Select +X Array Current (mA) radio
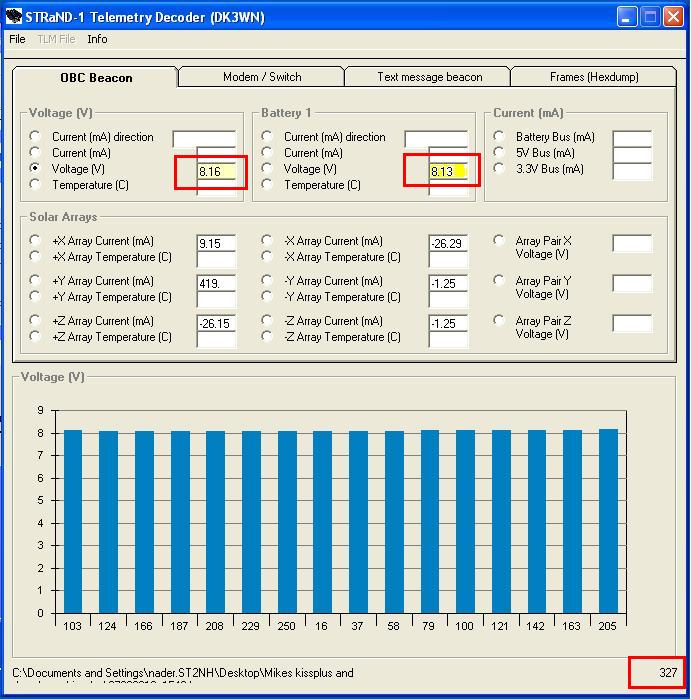Viewport: 691px width, 699px height. click(35, 240)
